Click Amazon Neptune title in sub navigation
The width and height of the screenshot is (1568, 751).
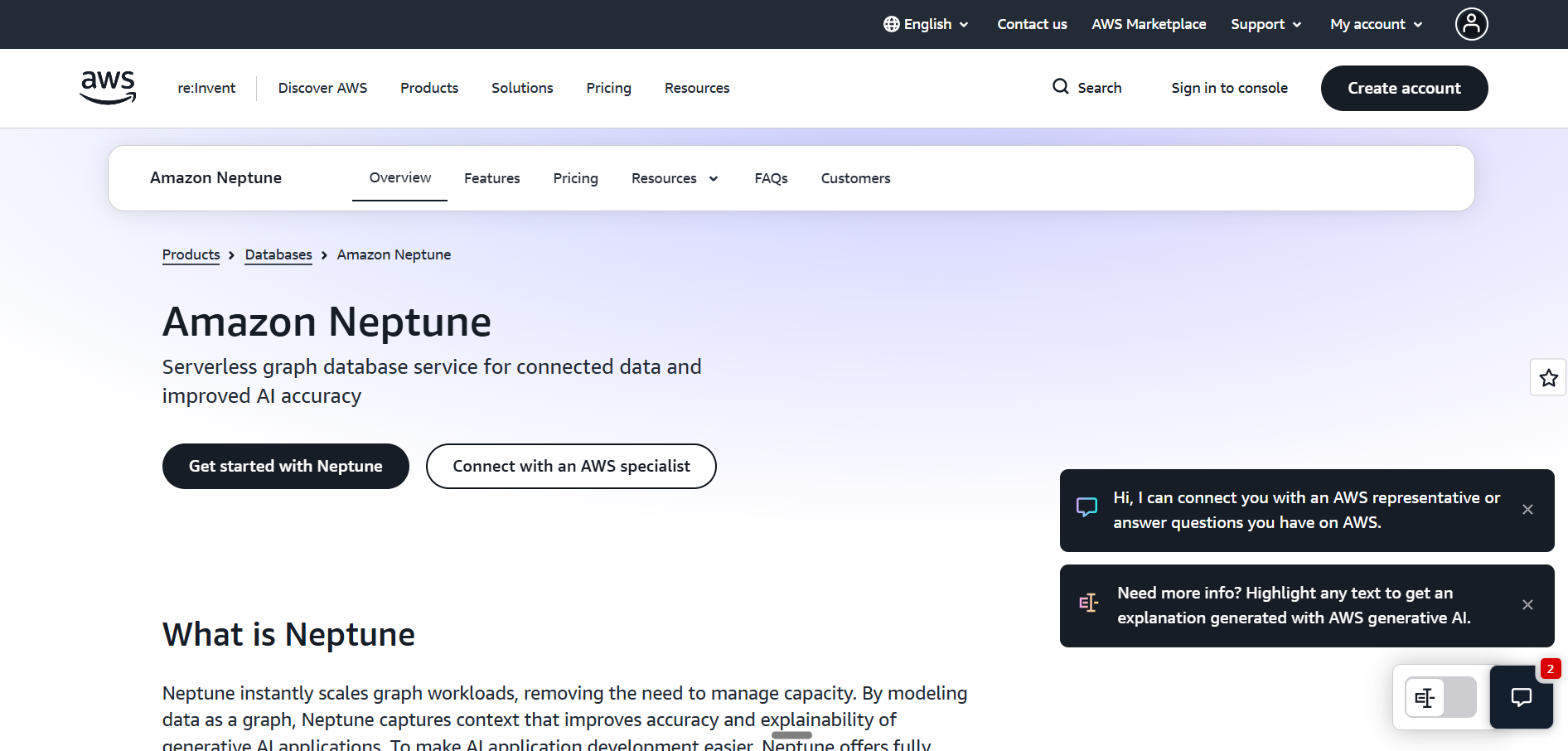tap(215, 177)
